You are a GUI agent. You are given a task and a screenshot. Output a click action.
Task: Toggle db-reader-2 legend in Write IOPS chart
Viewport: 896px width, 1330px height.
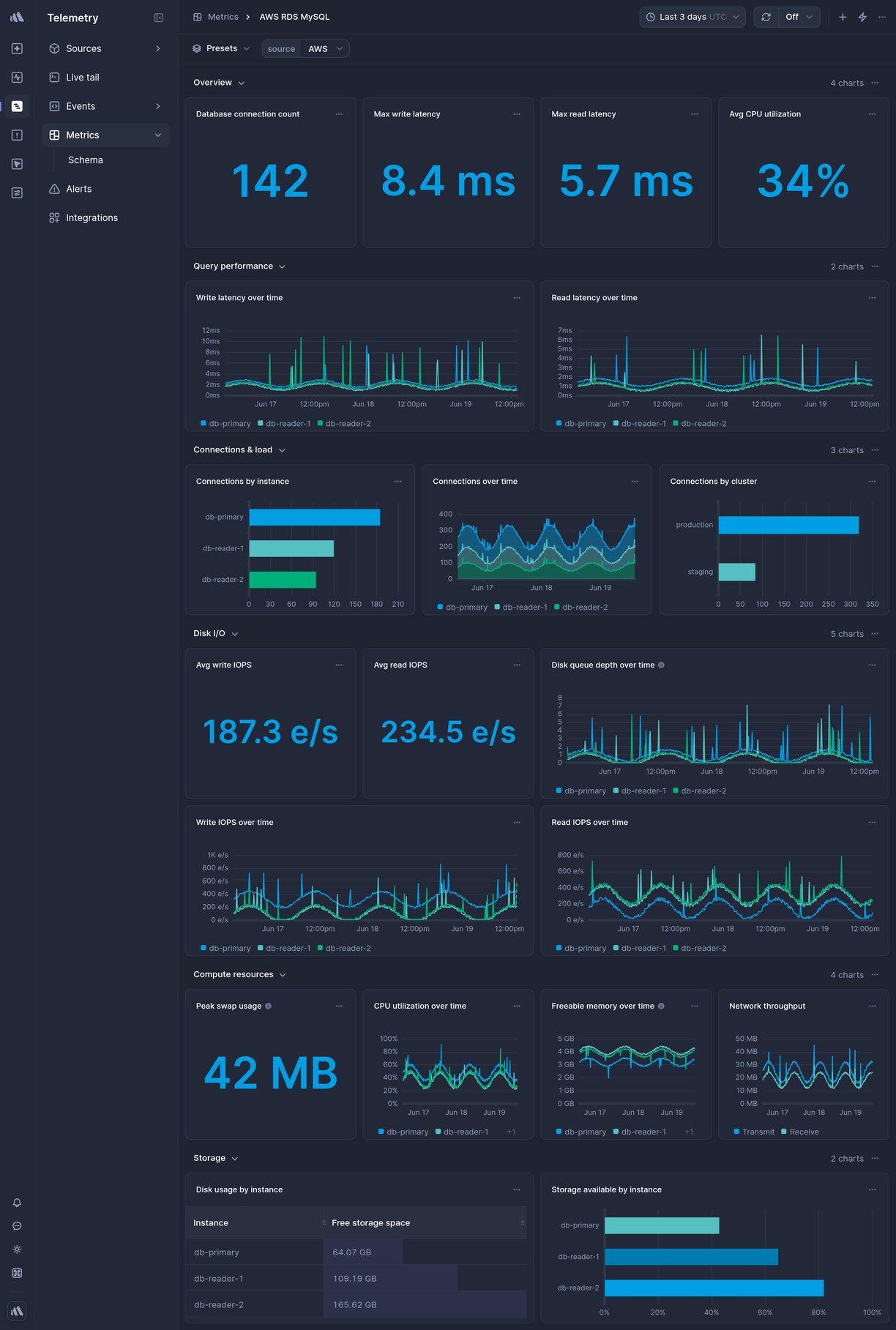point(344,949)
